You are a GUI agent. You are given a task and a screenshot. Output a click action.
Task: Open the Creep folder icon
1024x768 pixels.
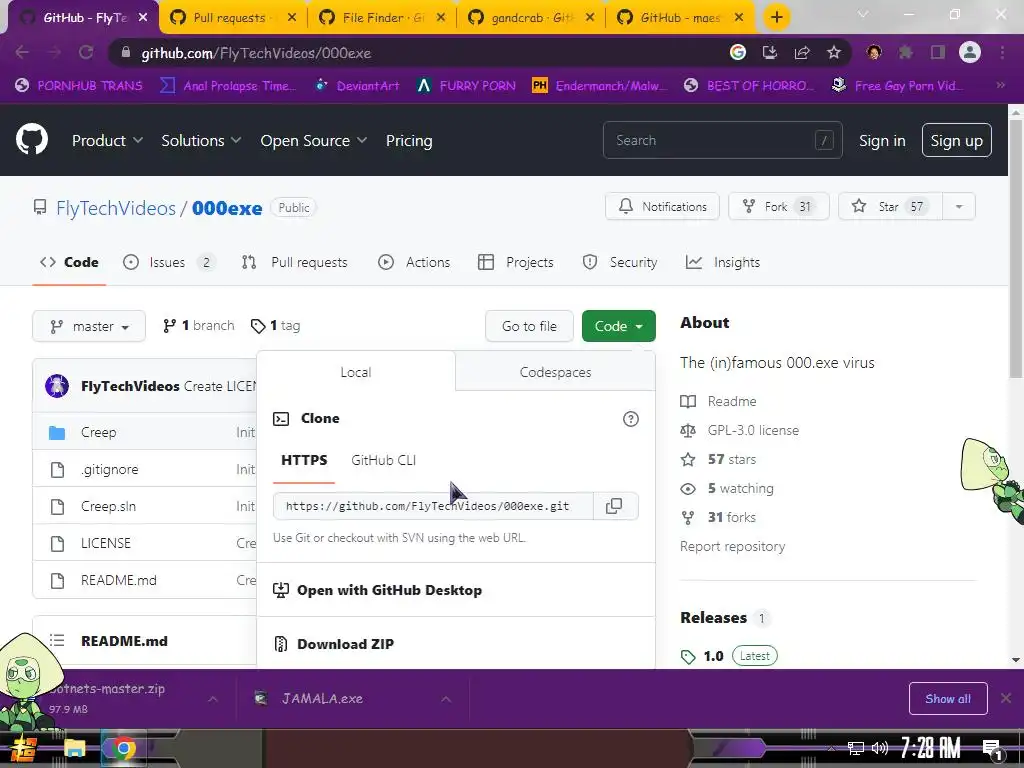pos(57,432)
